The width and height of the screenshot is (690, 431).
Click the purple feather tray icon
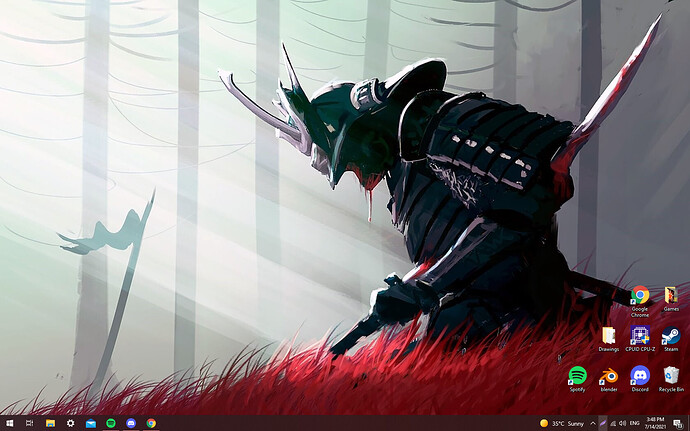coord(603,424)
